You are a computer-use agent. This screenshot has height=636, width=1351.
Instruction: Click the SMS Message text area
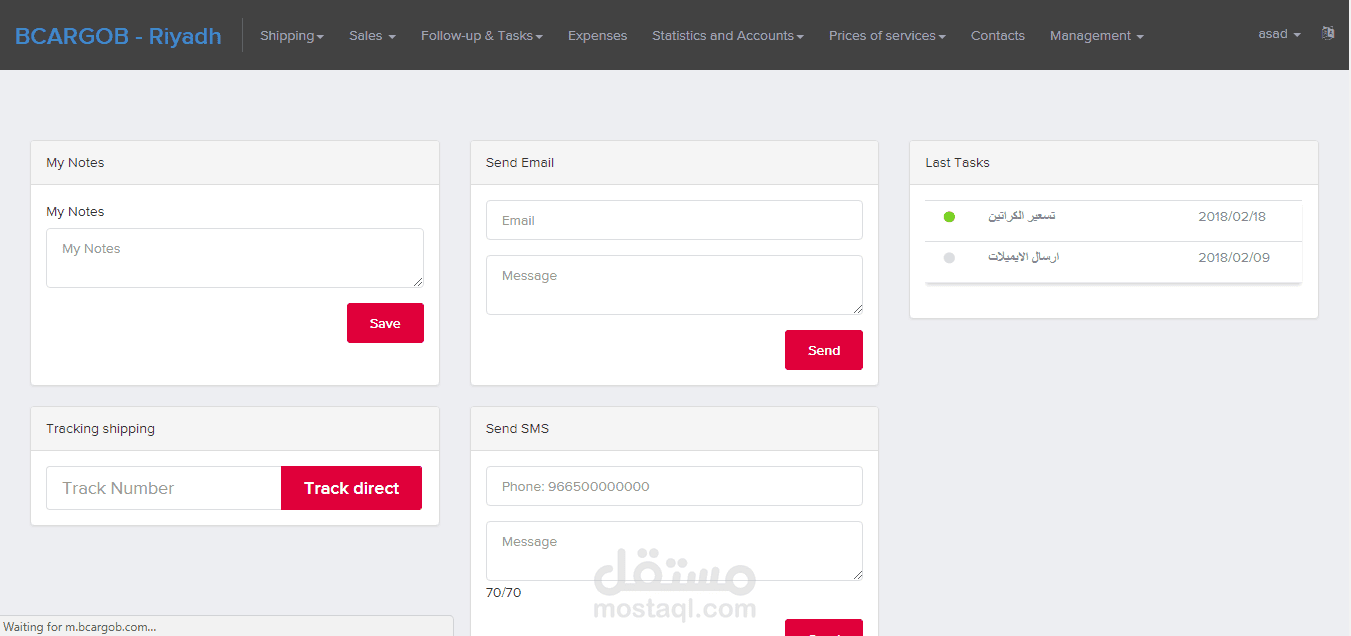(674, 551)
